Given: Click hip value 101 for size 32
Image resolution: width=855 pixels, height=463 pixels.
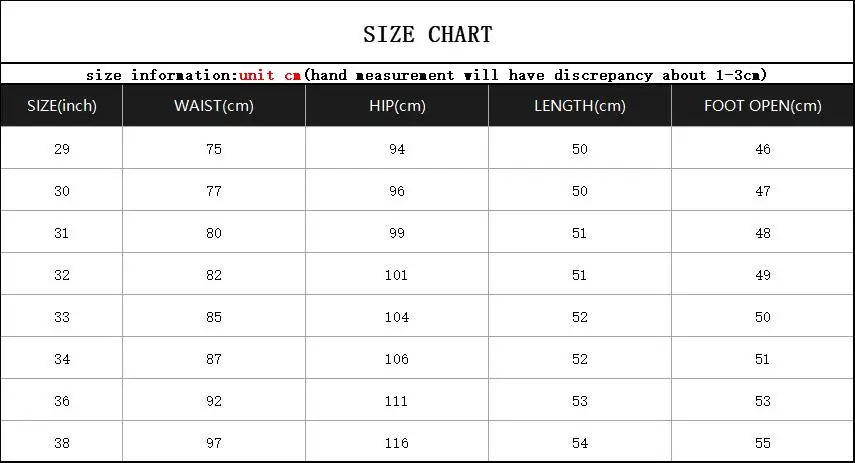Looking at the screenshot, I should point(396,275).
